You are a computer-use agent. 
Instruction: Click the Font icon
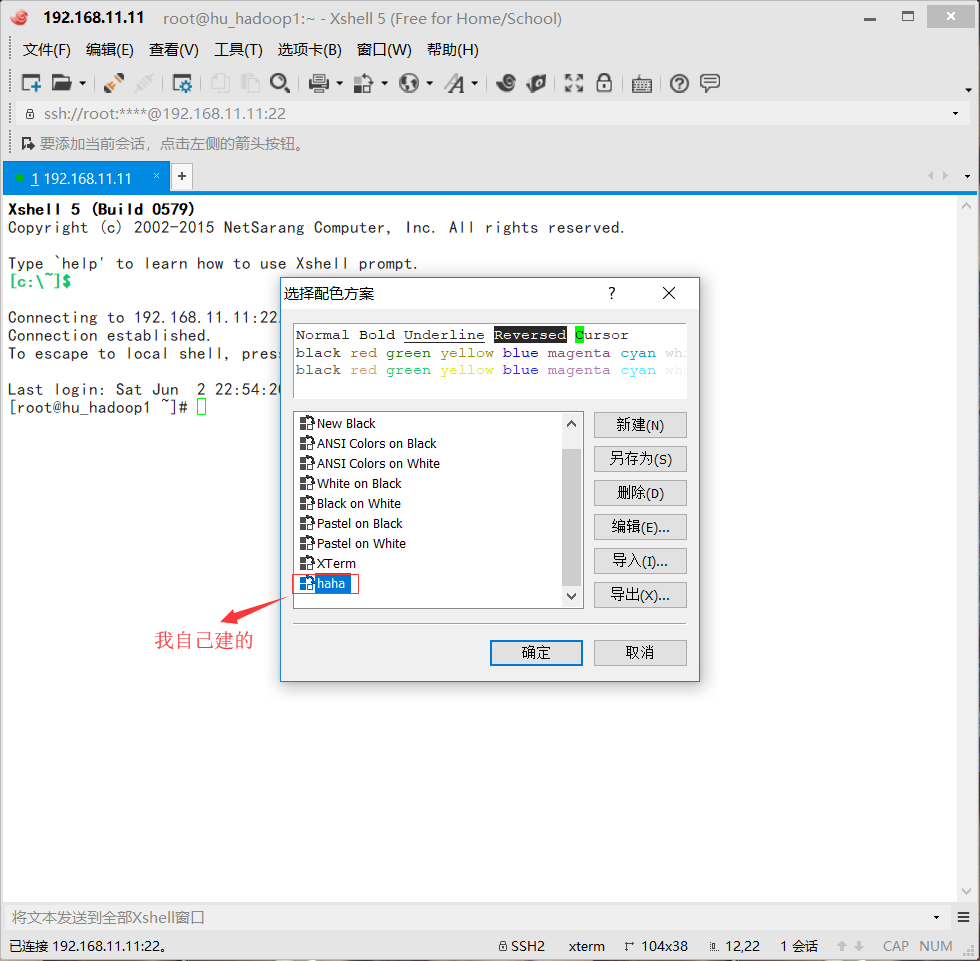click(x=455, y=83)
